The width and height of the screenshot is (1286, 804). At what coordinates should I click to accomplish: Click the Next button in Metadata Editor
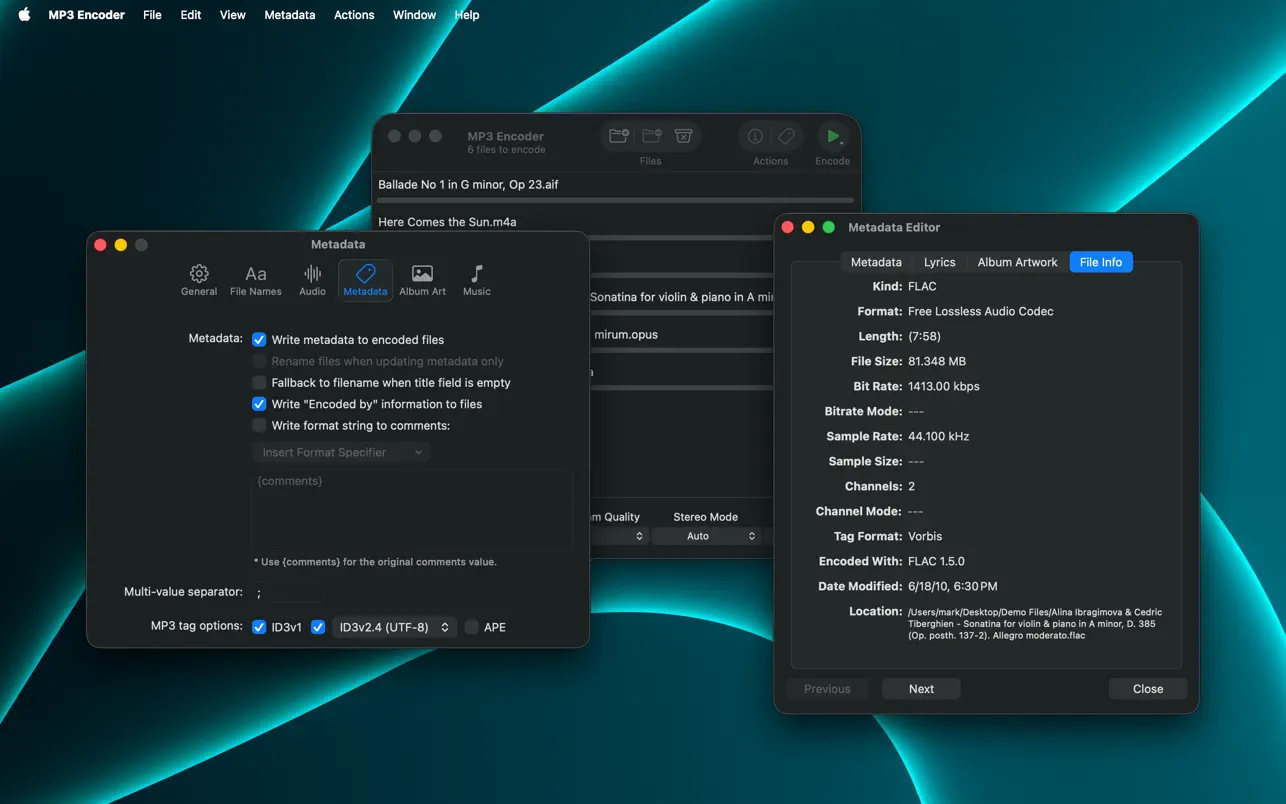coord(921,689)
